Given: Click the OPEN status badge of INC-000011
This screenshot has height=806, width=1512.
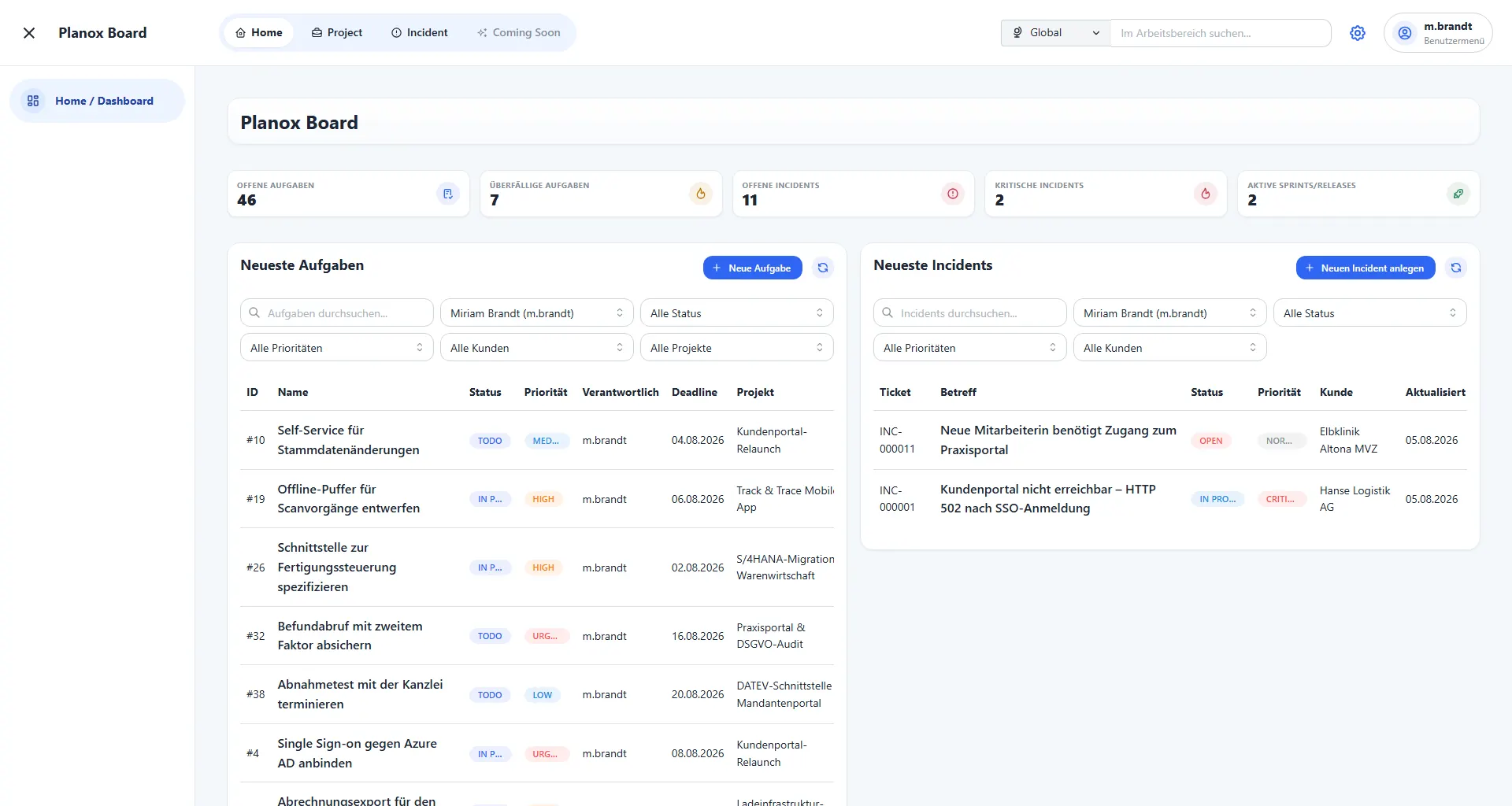Looking at the screenshot, I should (1211, 441).
